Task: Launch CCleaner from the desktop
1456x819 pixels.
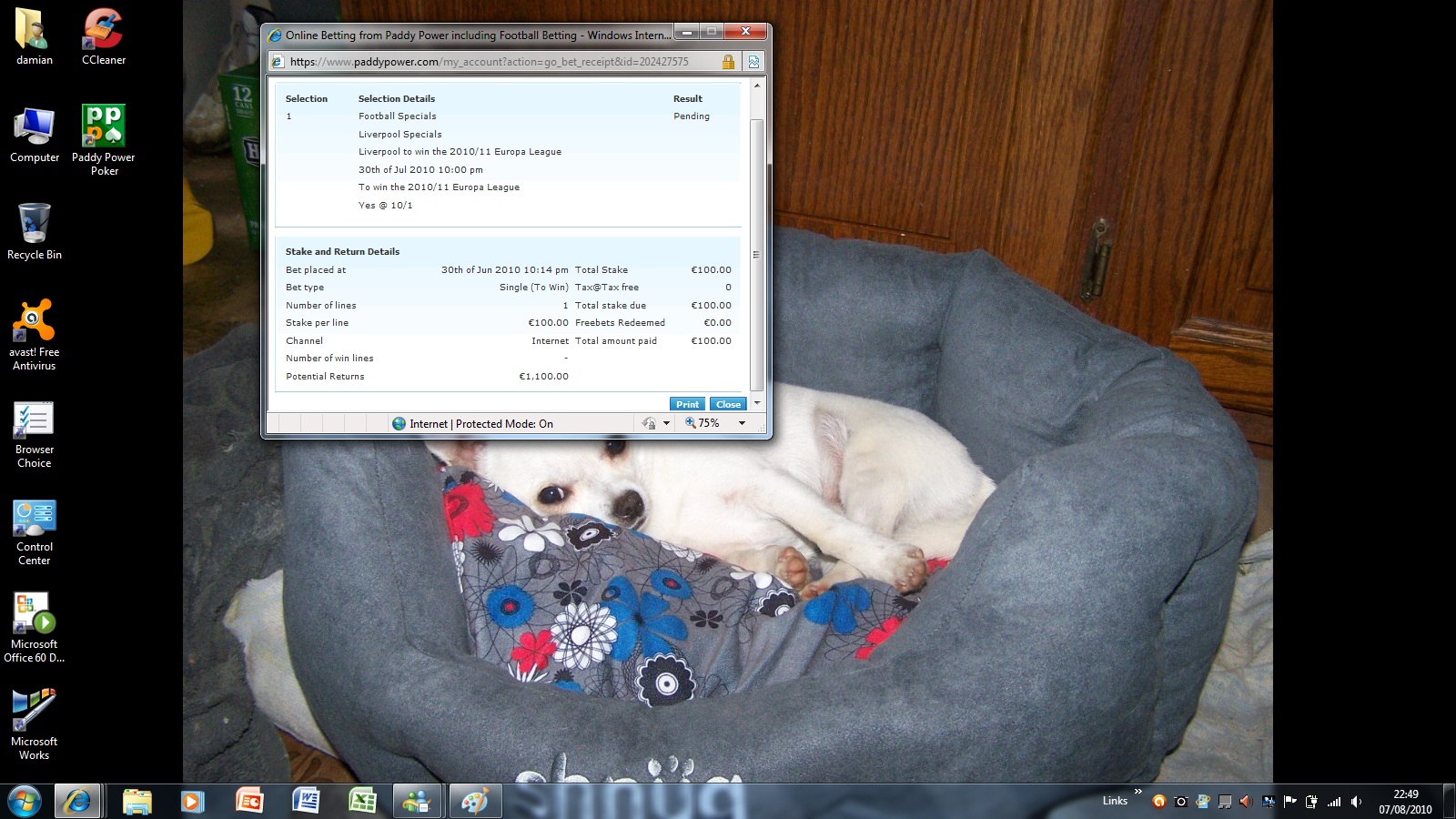Action: (104, 36)
